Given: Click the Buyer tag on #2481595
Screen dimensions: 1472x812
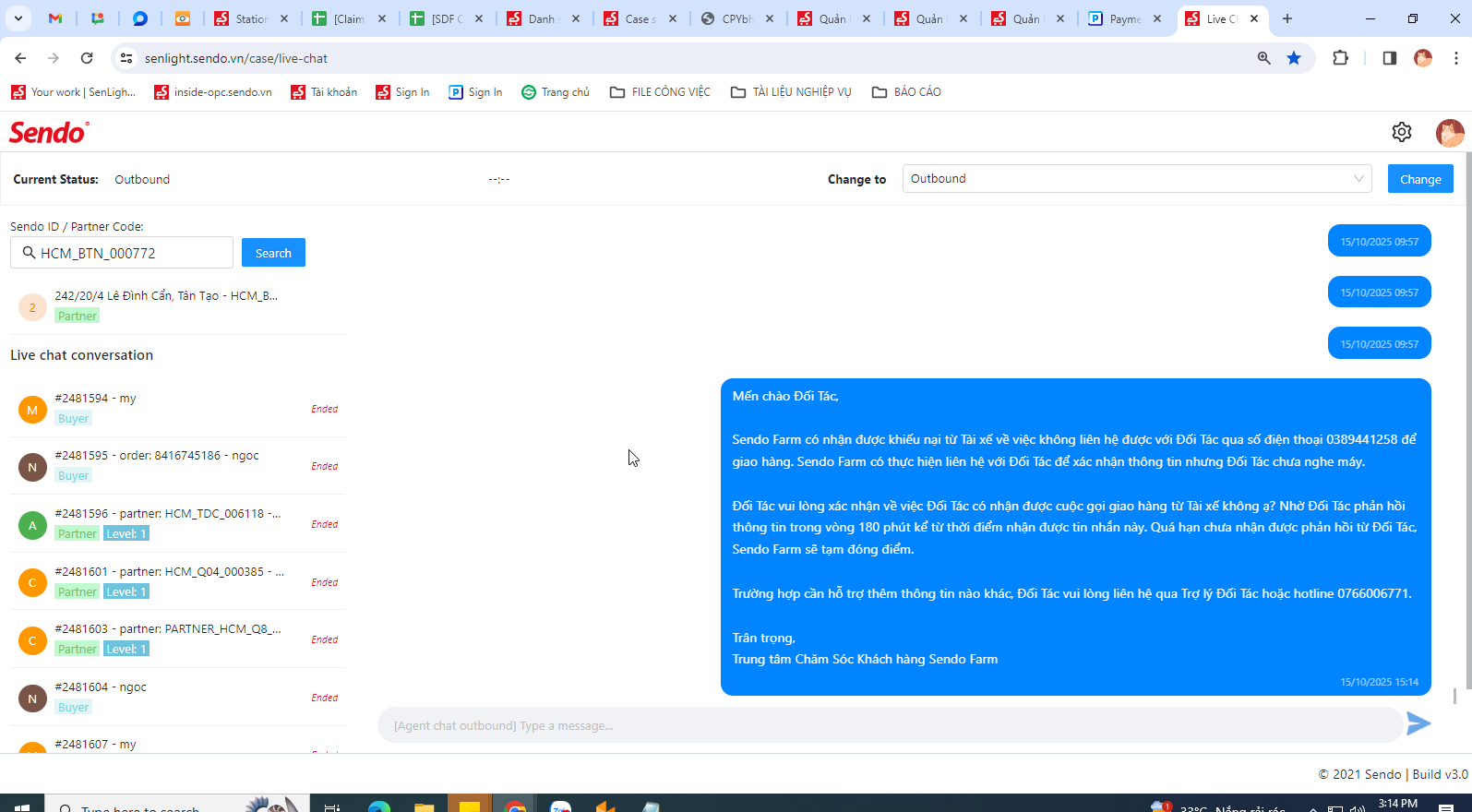Looking at the screenshot, I should pos(74,476).
